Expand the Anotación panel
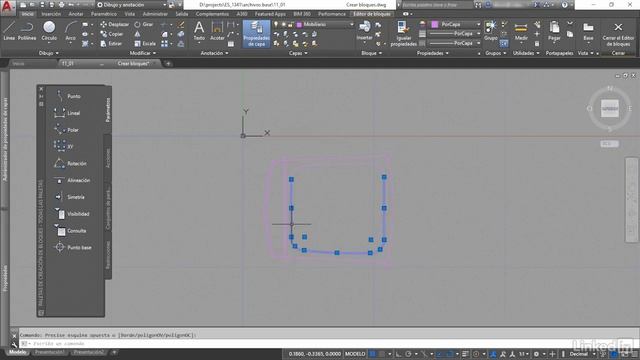This screenshot has width=640, height=360. tap(214, 53)
